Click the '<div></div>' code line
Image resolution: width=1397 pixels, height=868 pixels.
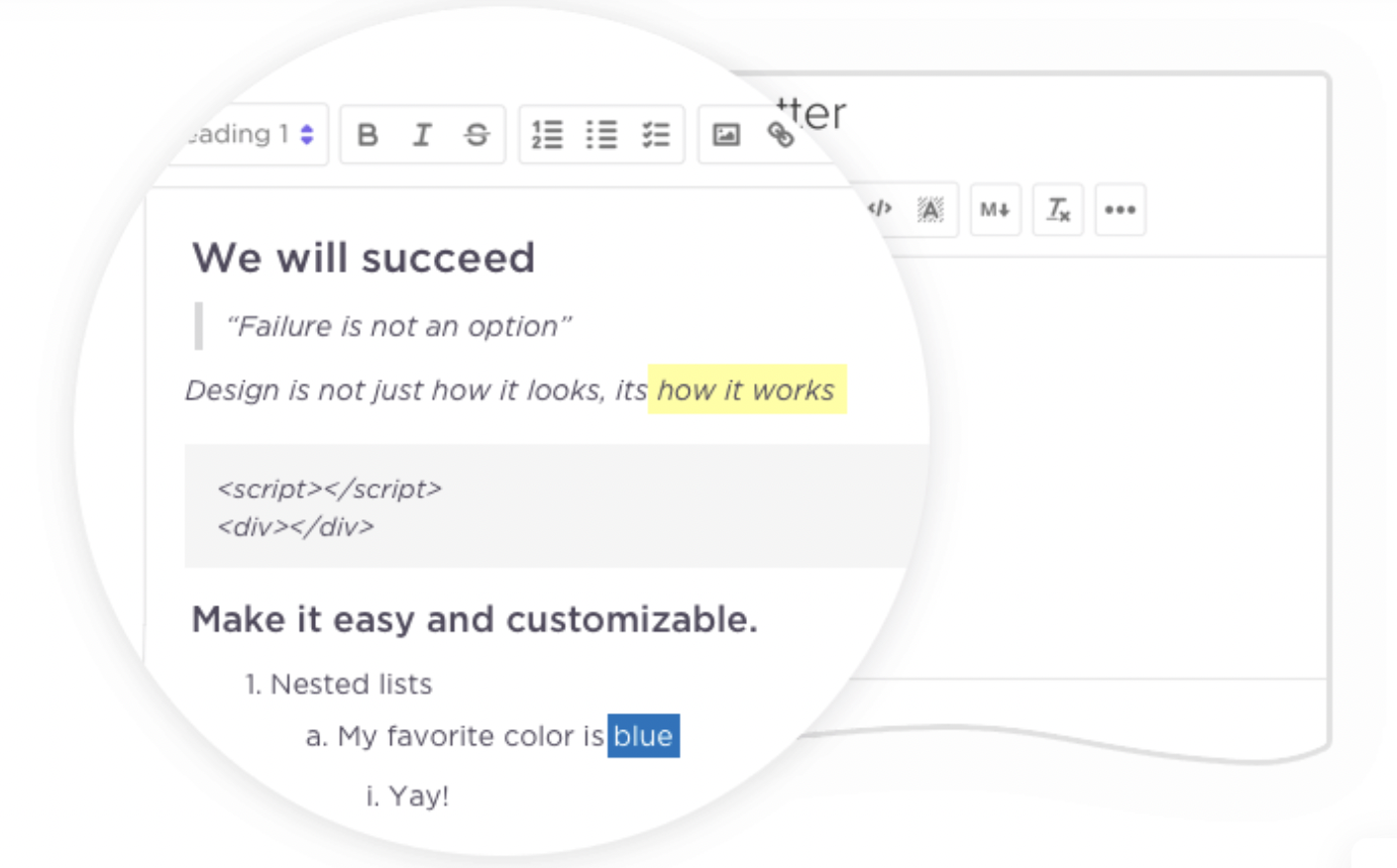click(295, 526)
